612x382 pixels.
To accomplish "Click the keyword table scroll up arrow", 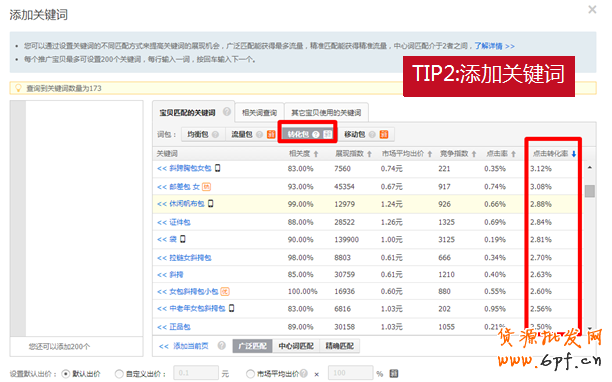I will point(590,168).
